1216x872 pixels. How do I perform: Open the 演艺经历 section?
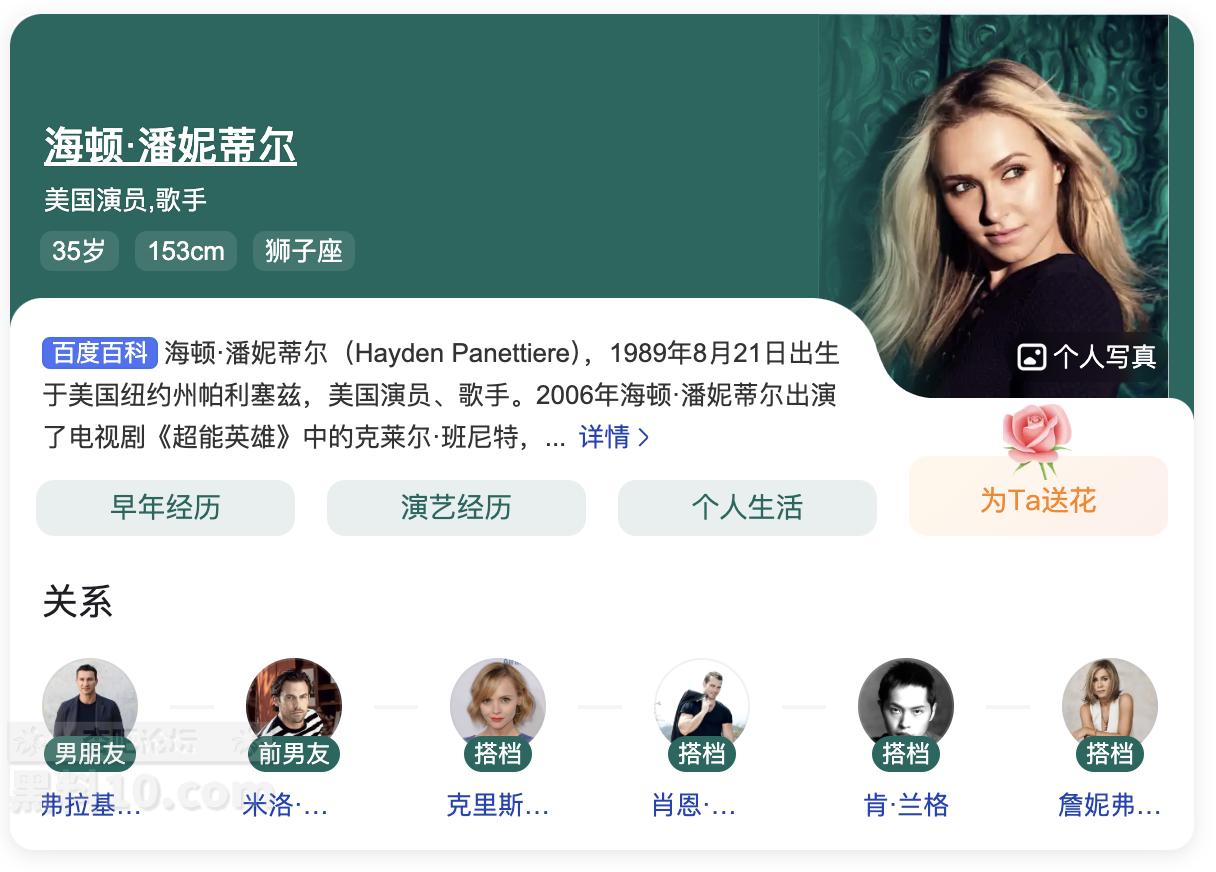(x=456, y=508)
